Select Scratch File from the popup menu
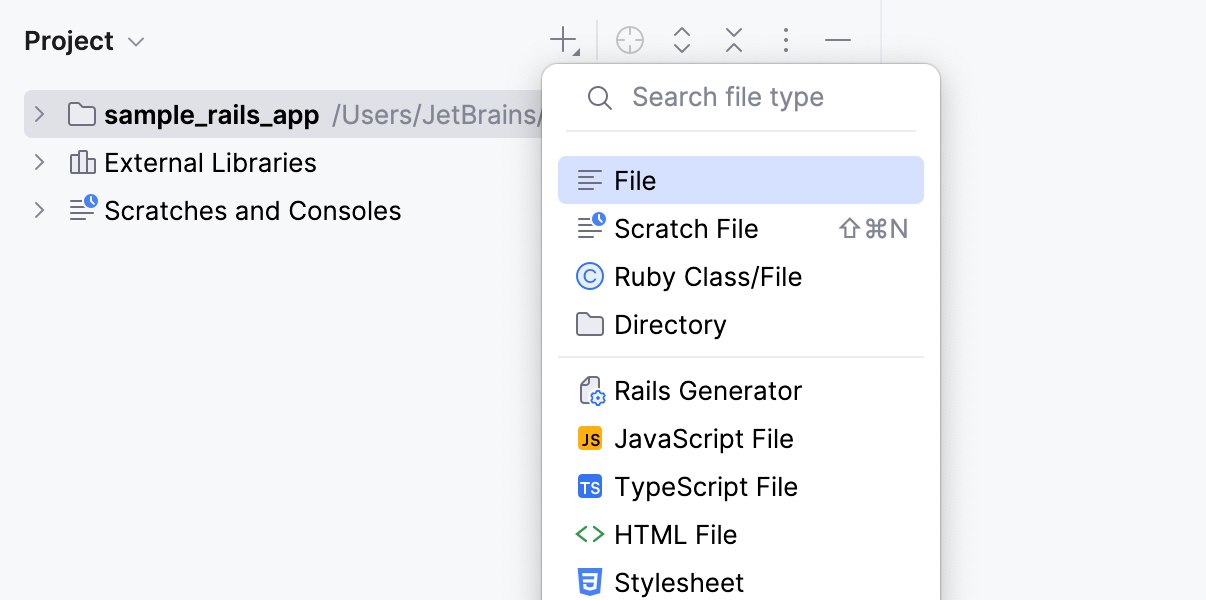 [686, 228]
